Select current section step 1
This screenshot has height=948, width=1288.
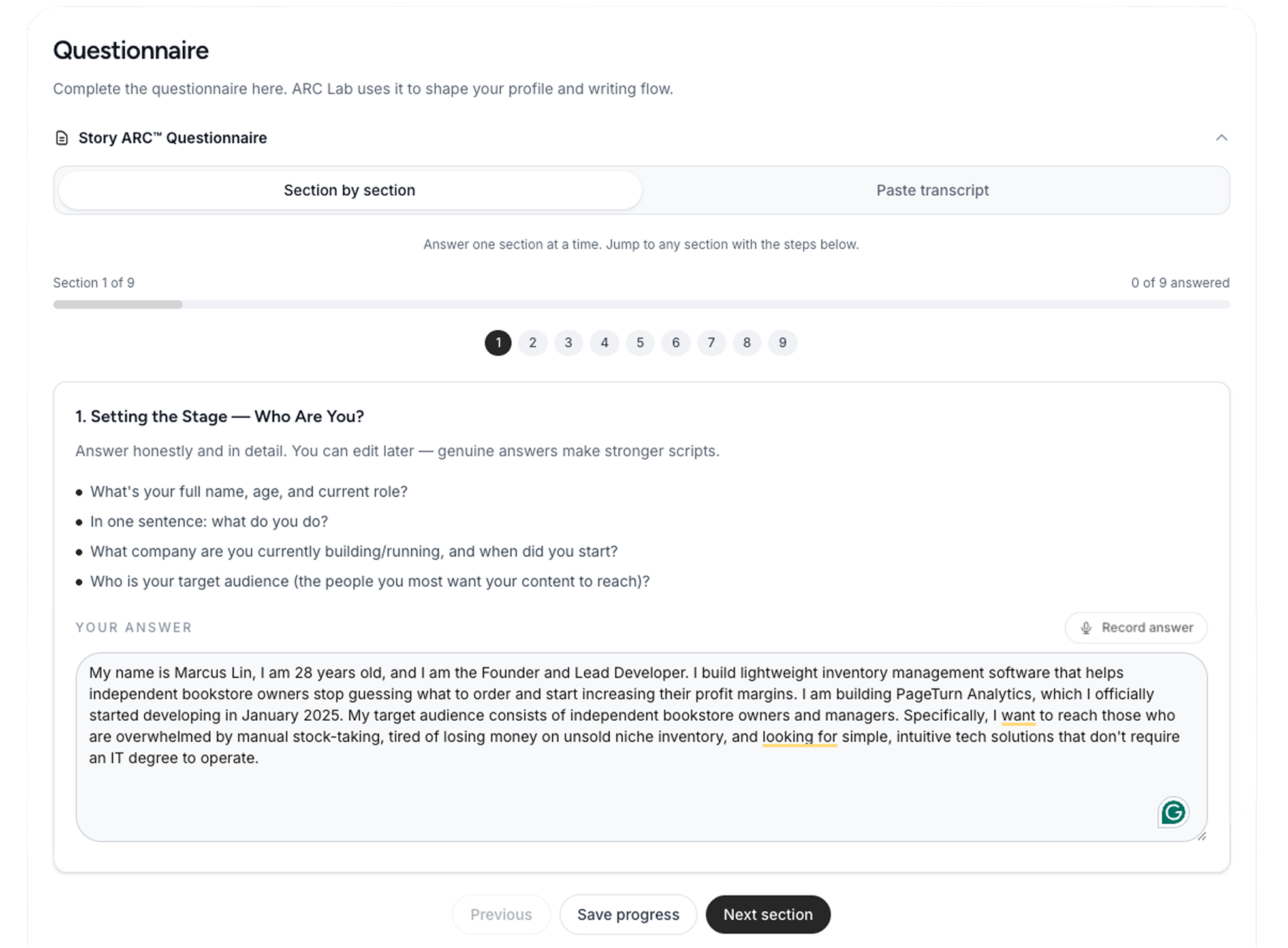pyautogui.click(x=498, y=343)
